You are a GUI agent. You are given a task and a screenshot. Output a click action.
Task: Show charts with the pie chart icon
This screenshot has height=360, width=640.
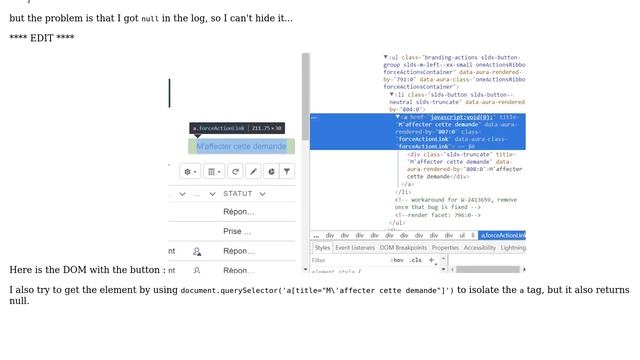[x=271, y=172]
